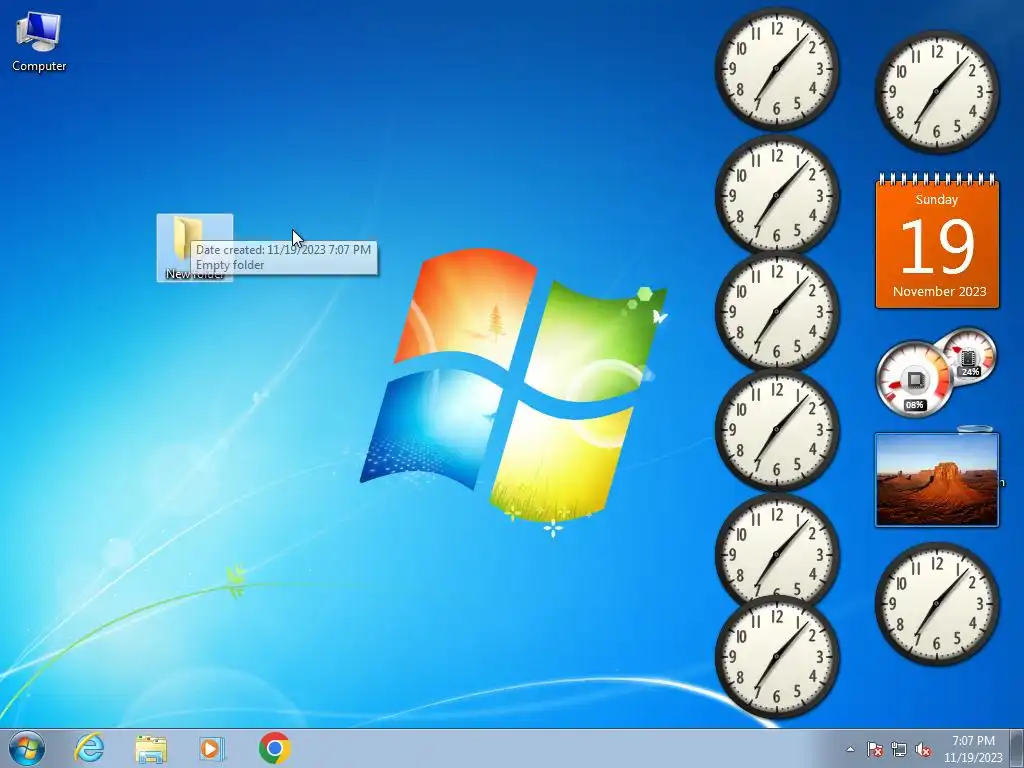Show hidden system tray icons arrow
This screenshot has height=768, width=1024.
pos(850,749)
